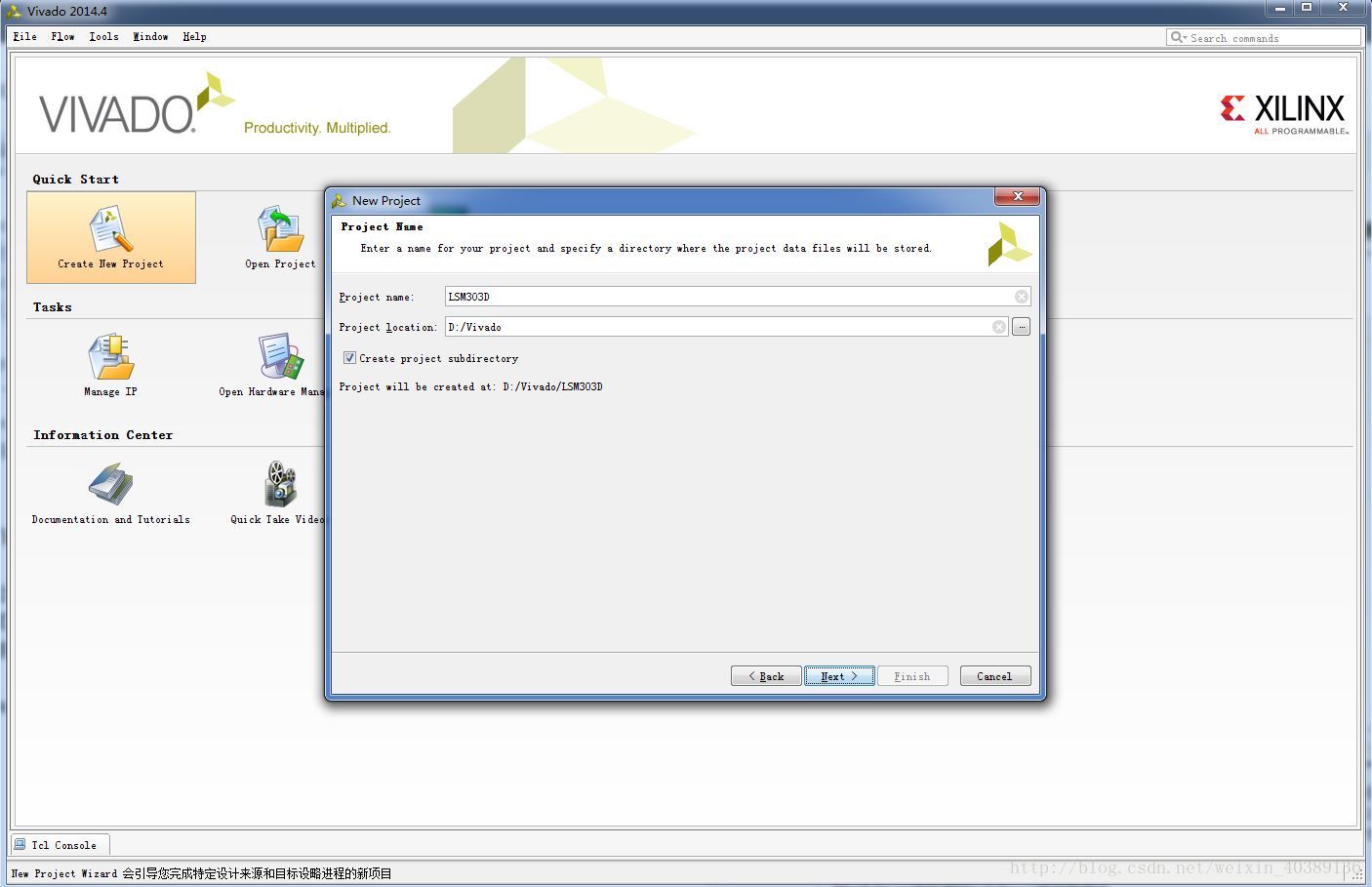Focus the Search commands box
This screenshot has width=1372, height=887.
1264,37
